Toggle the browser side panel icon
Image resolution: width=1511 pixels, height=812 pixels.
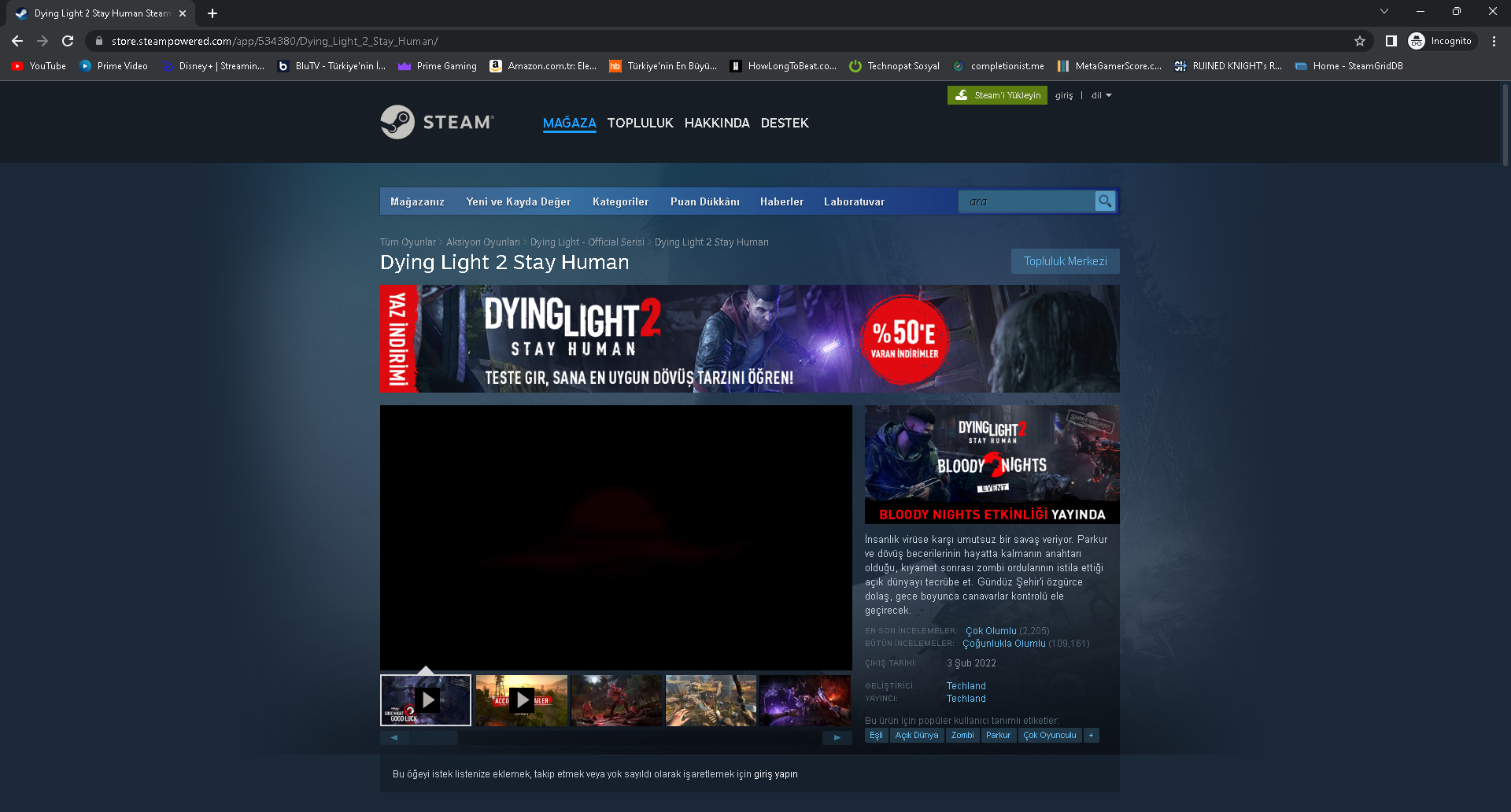coord(1391,41)
